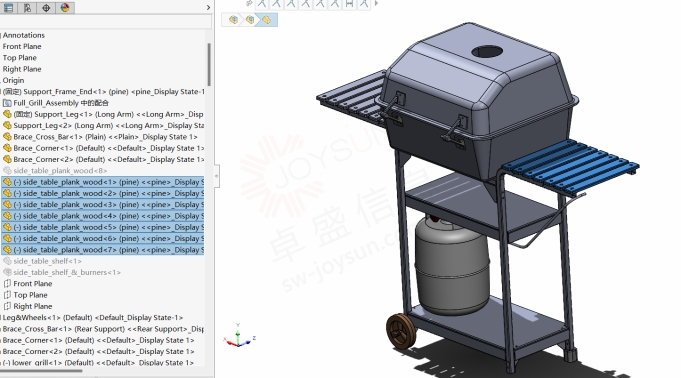681x378 pixels.
Task: Select the Annotations tree node
Action: 23,35
